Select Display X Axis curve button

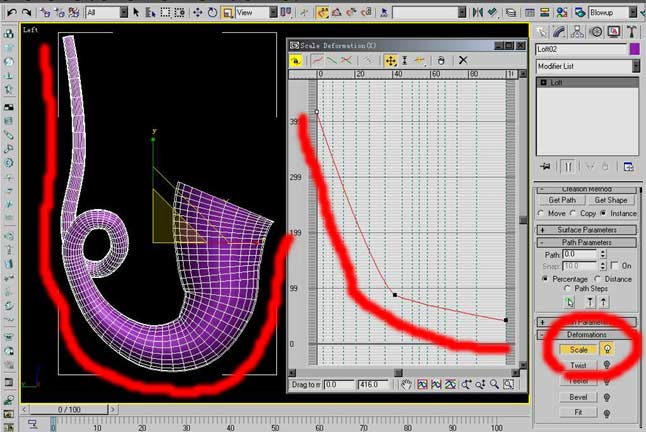click(317, 61)
